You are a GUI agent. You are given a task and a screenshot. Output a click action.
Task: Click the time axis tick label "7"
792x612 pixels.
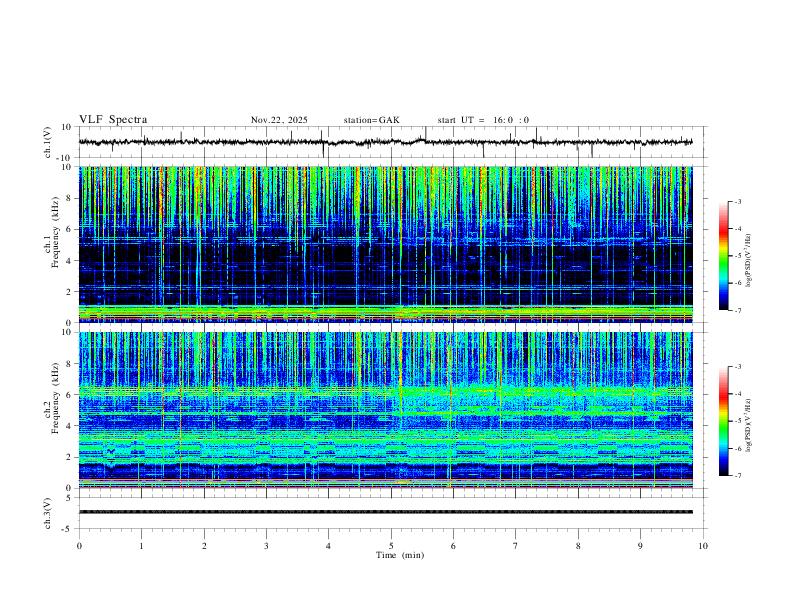516,546
